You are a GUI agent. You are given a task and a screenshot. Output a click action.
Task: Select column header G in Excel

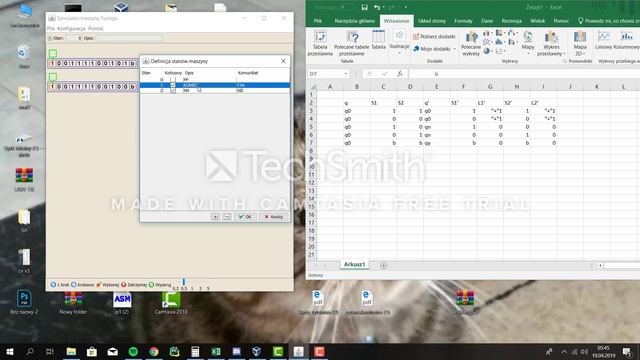[x=490, y=87]
